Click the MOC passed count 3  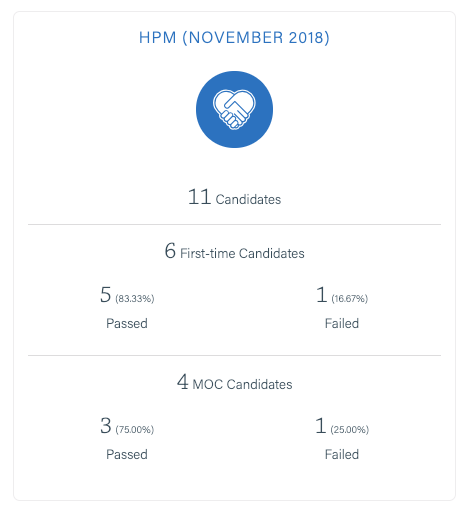coord(106,426)
